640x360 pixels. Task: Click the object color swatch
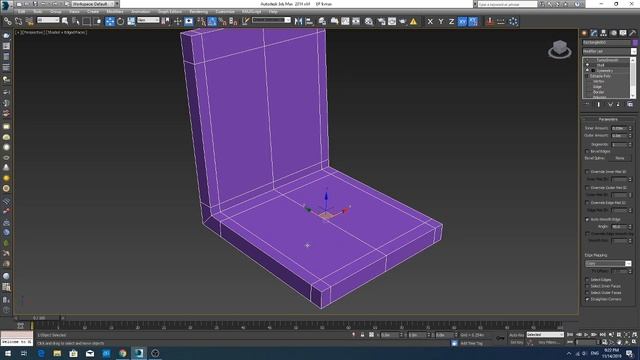[x=635, y=42]
